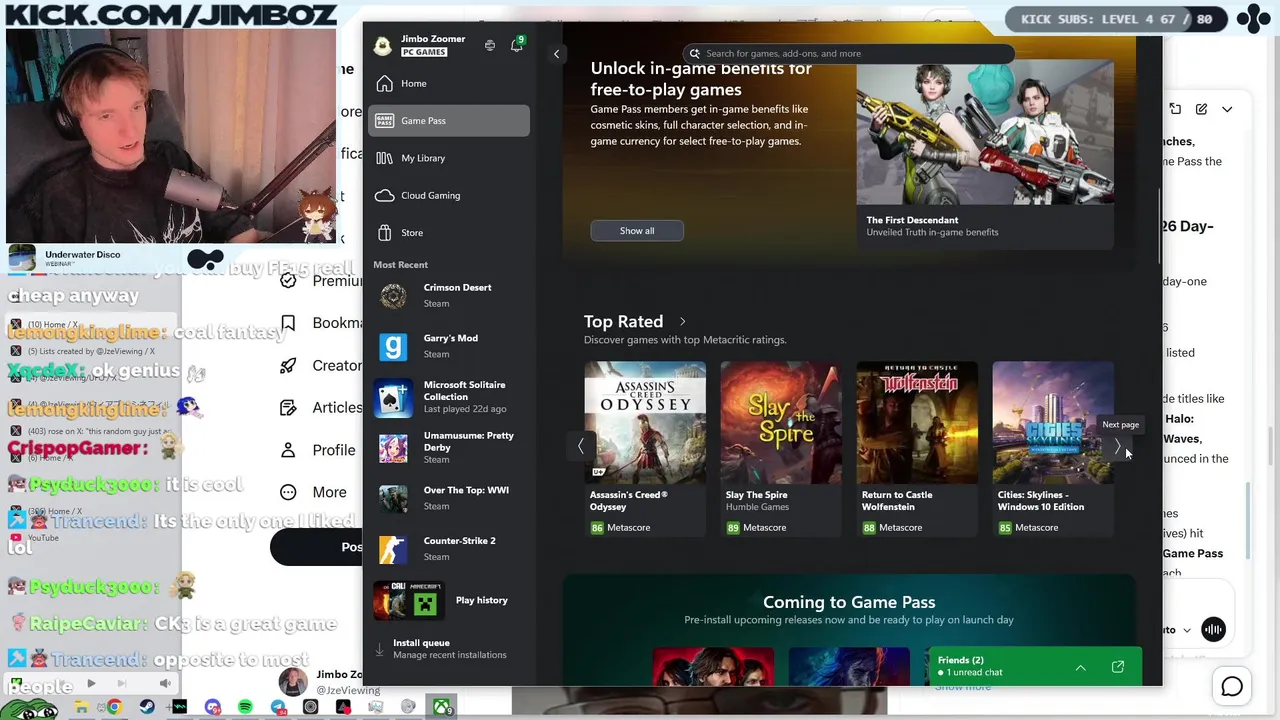
Task: Click the Cloud Gaming cloud icon
Action: (x=385, y=195)
